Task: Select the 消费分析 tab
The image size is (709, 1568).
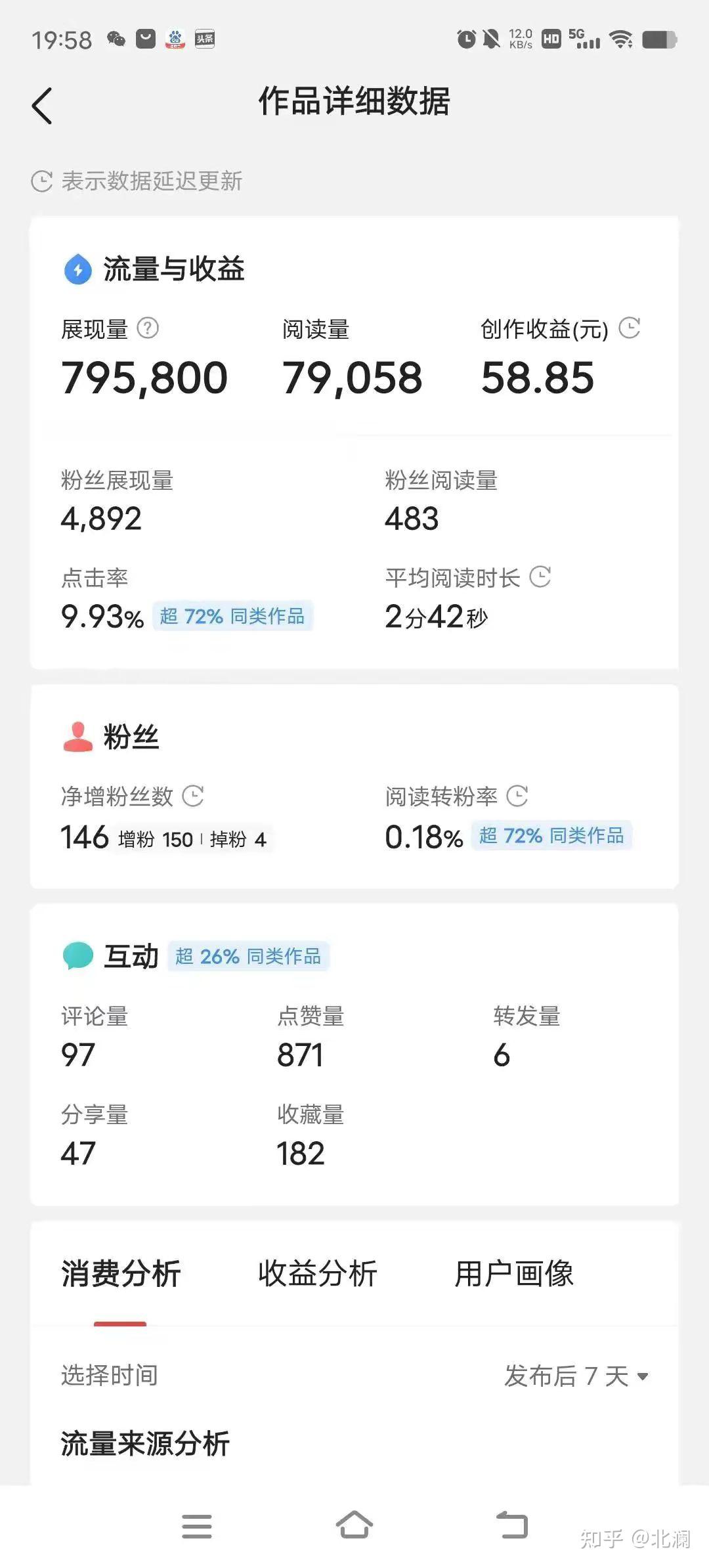Action: click(121, 1274)
